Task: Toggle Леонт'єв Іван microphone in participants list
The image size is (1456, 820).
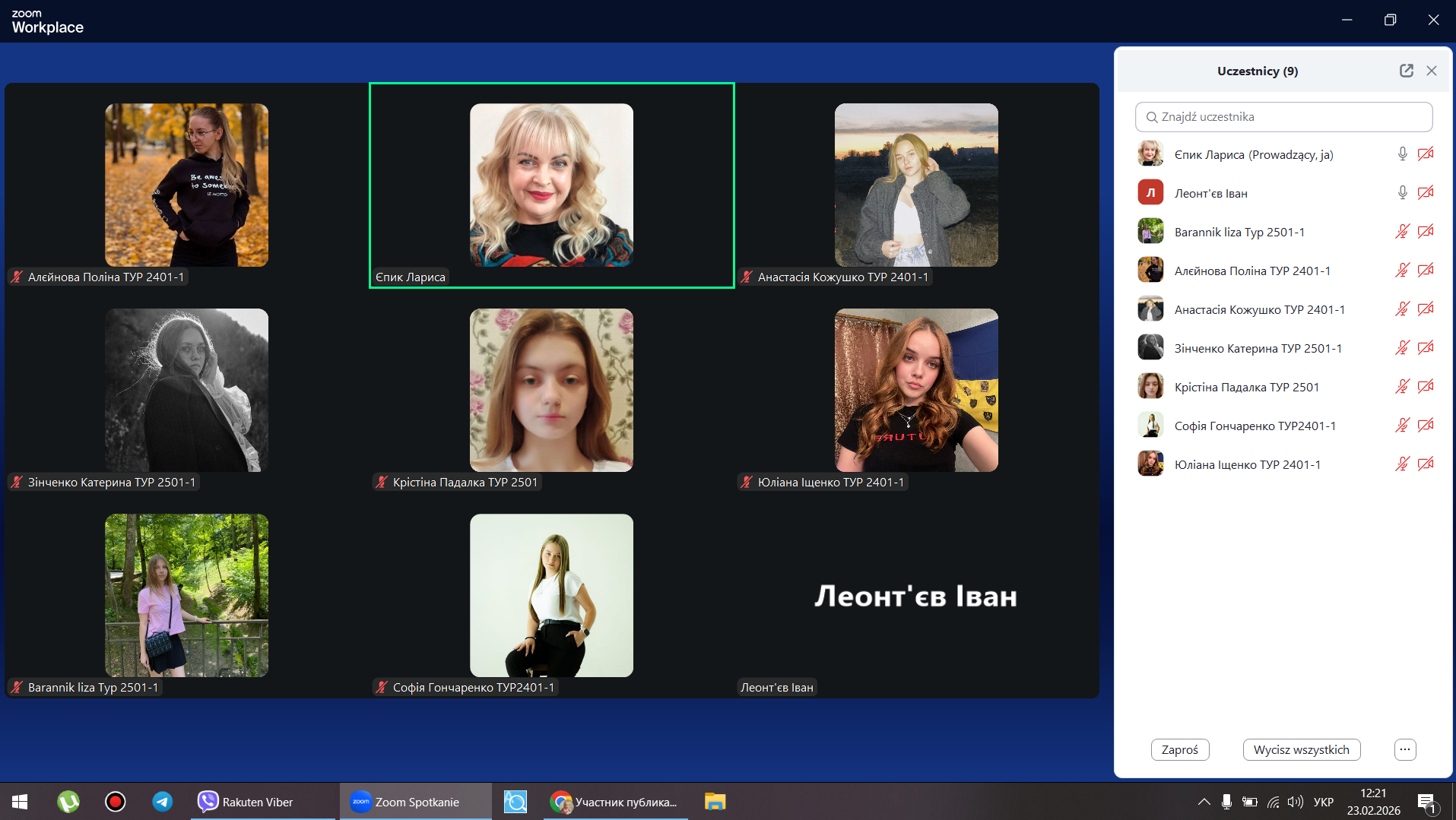Action: 1402,193
